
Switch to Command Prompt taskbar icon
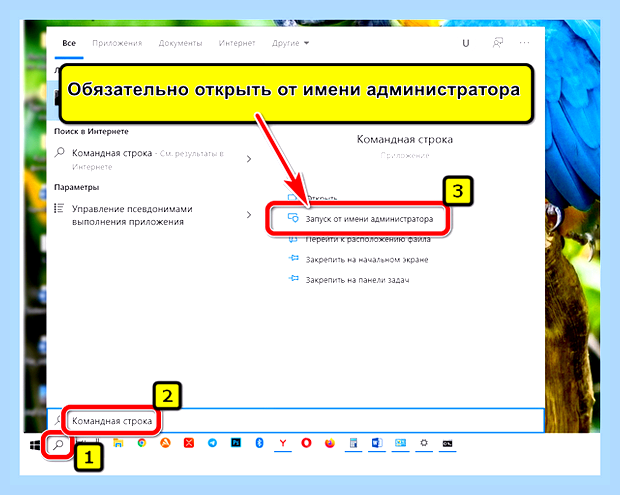click(x=447, y=444)
